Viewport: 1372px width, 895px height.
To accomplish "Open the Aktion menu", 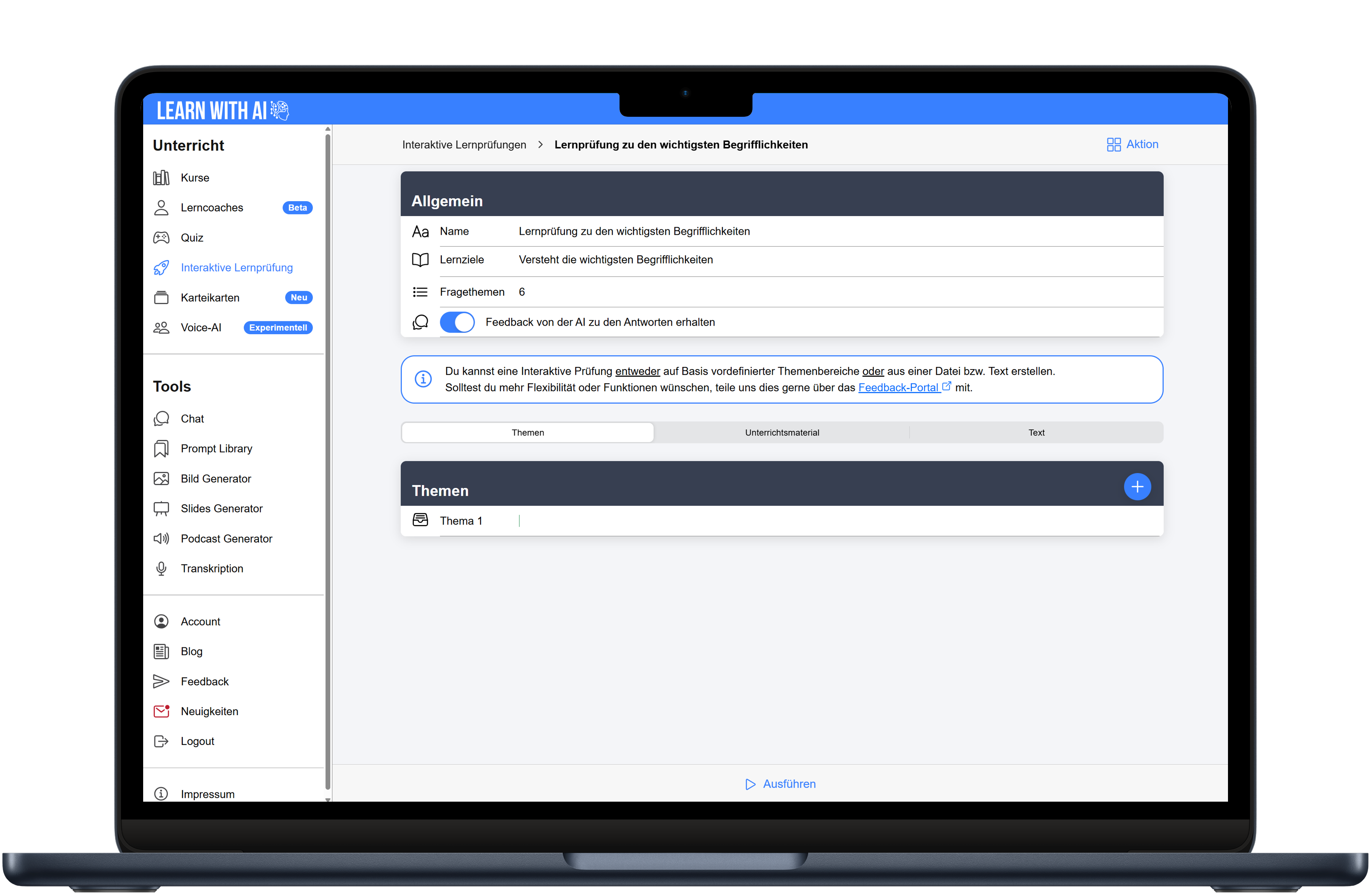I will tap(1132, 144).
